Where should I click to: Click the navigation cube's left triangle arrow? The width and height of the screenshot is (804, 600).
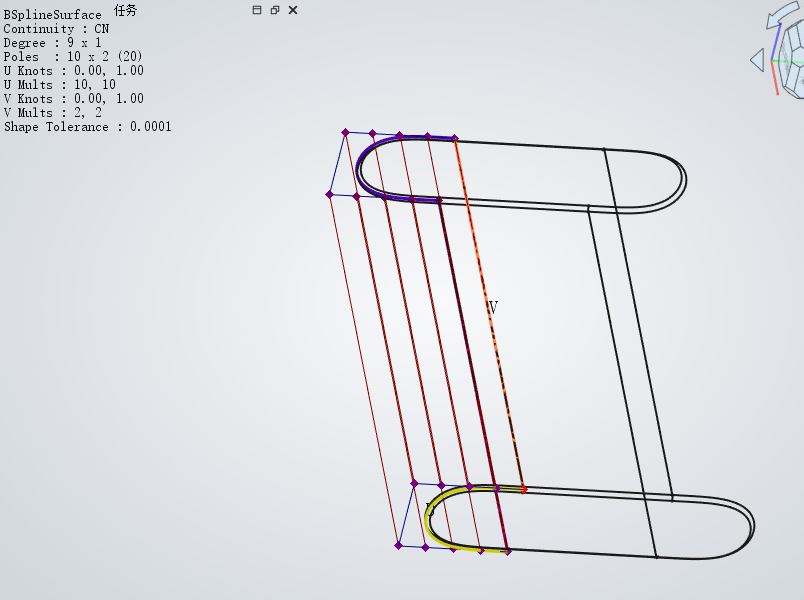(x=757, y=60)
